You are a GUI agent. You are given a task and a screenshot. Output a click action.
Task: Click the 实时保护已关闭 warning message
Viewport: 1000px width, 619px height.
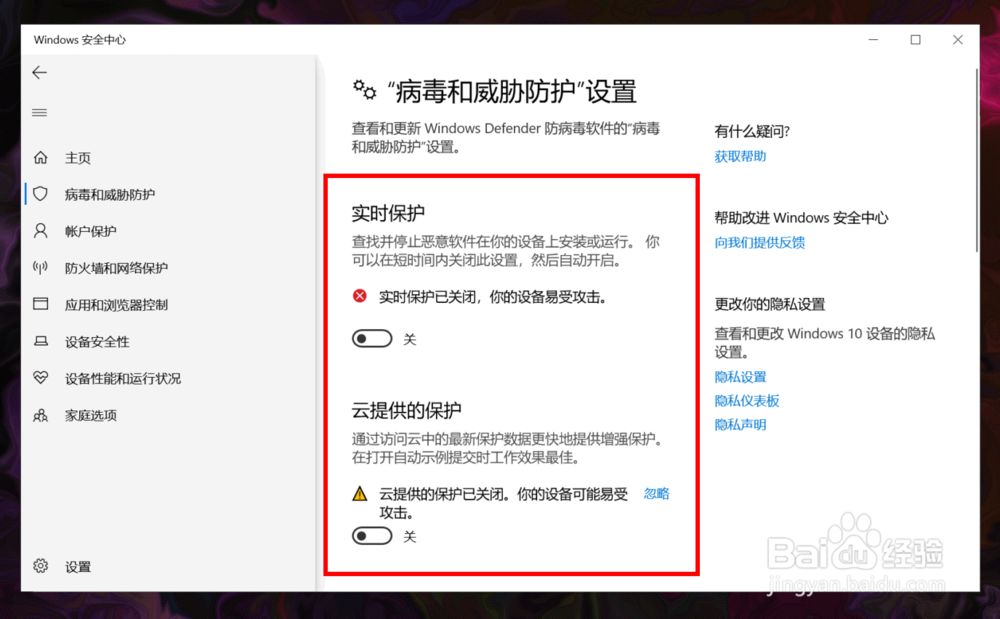click(x=492, y=296)
